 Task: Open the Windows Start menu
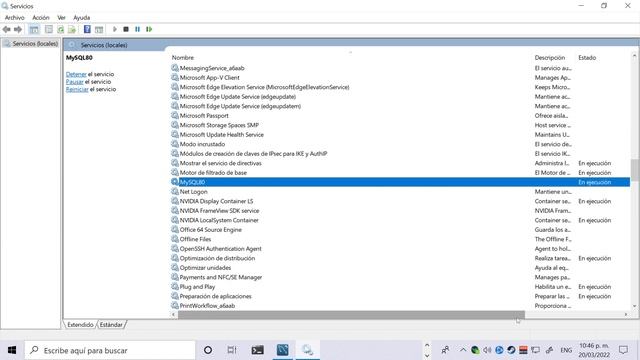[12, 350]
